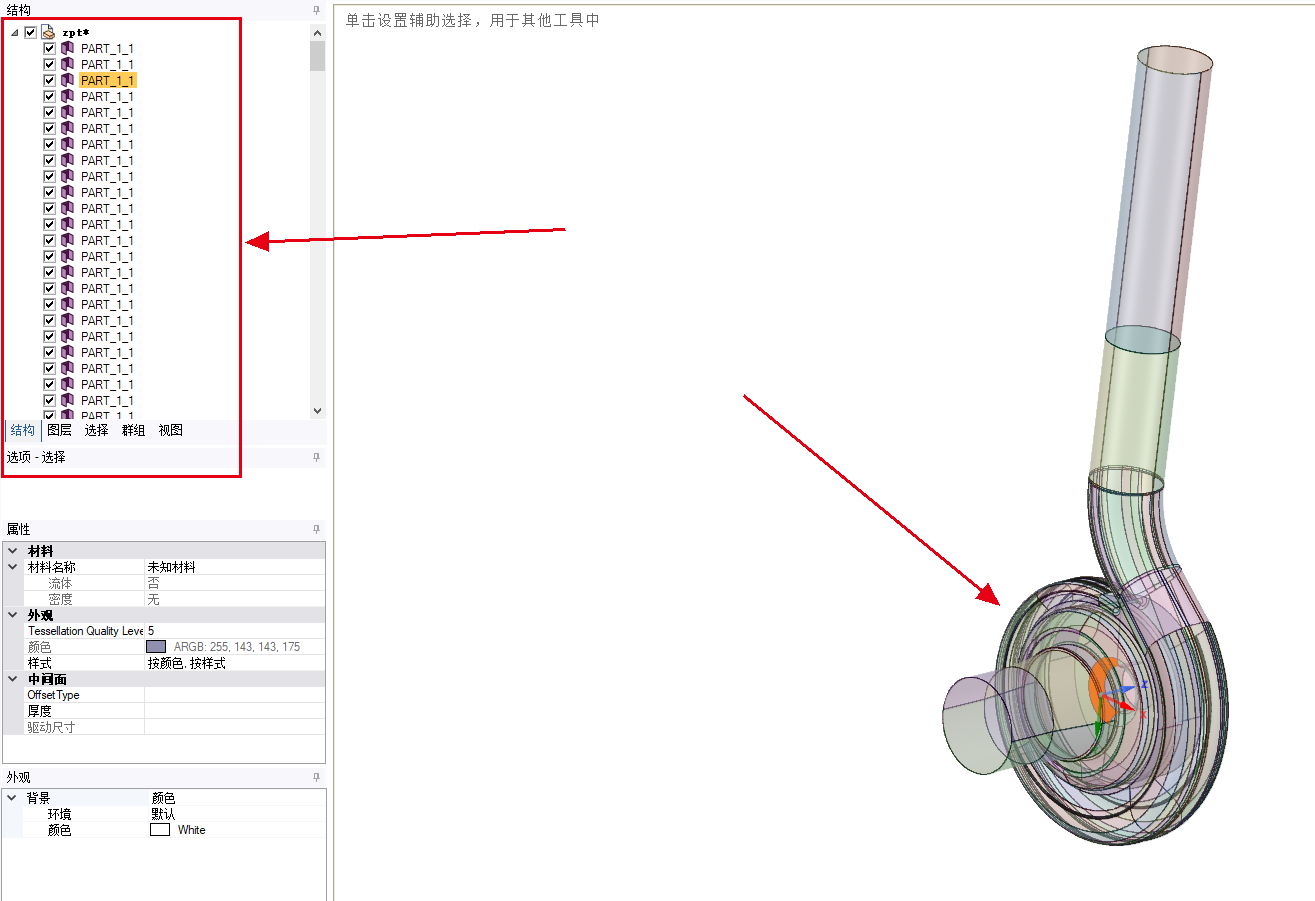
Task: Click the part icon beside highlighted PART_1_1
Action: 67,80
